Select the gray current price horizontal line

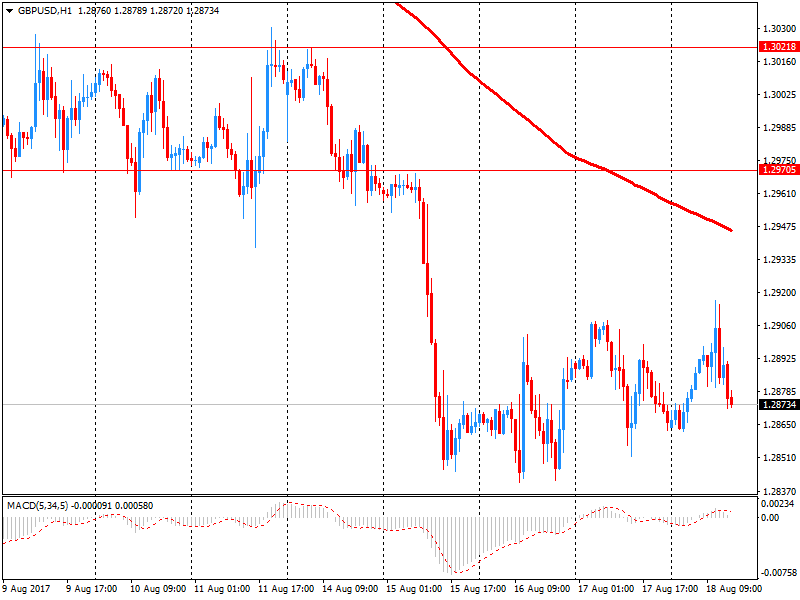(380, 405)
